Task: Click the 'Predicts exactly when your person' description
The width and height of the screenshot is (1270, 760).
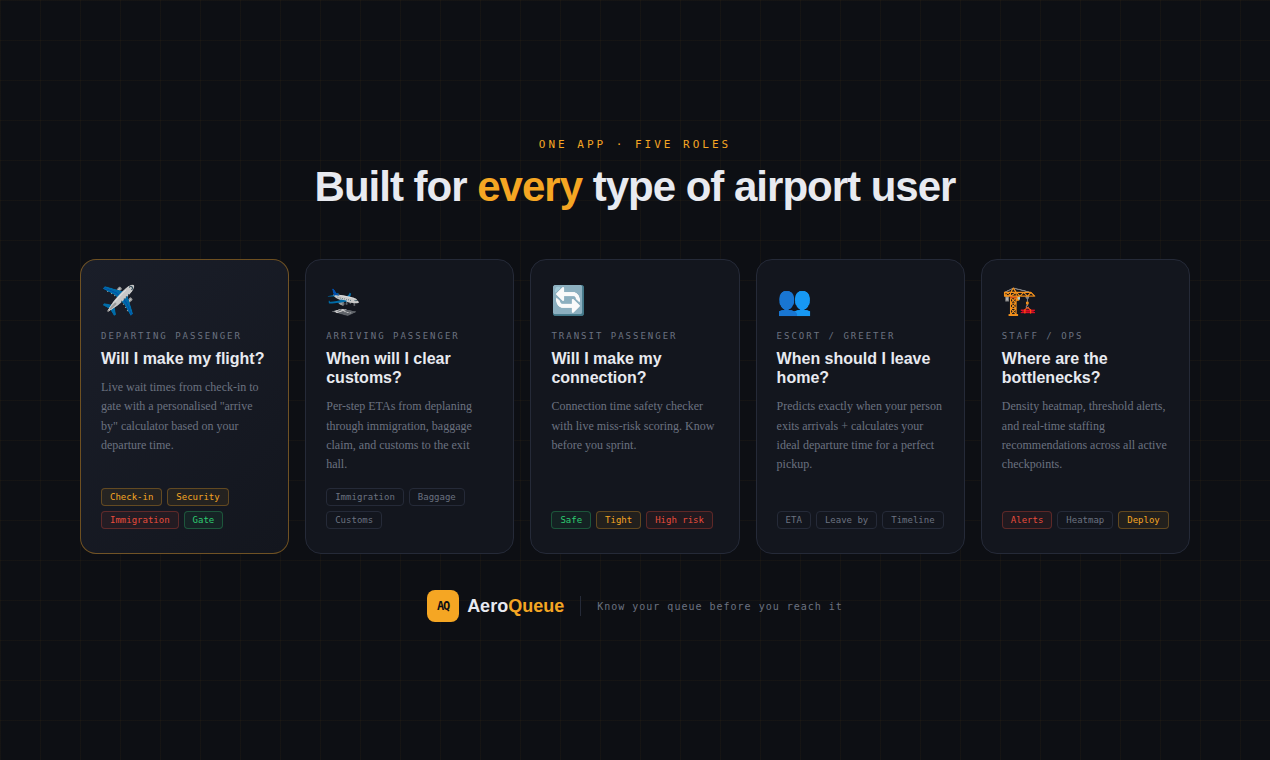Action: tap(859, 435)
